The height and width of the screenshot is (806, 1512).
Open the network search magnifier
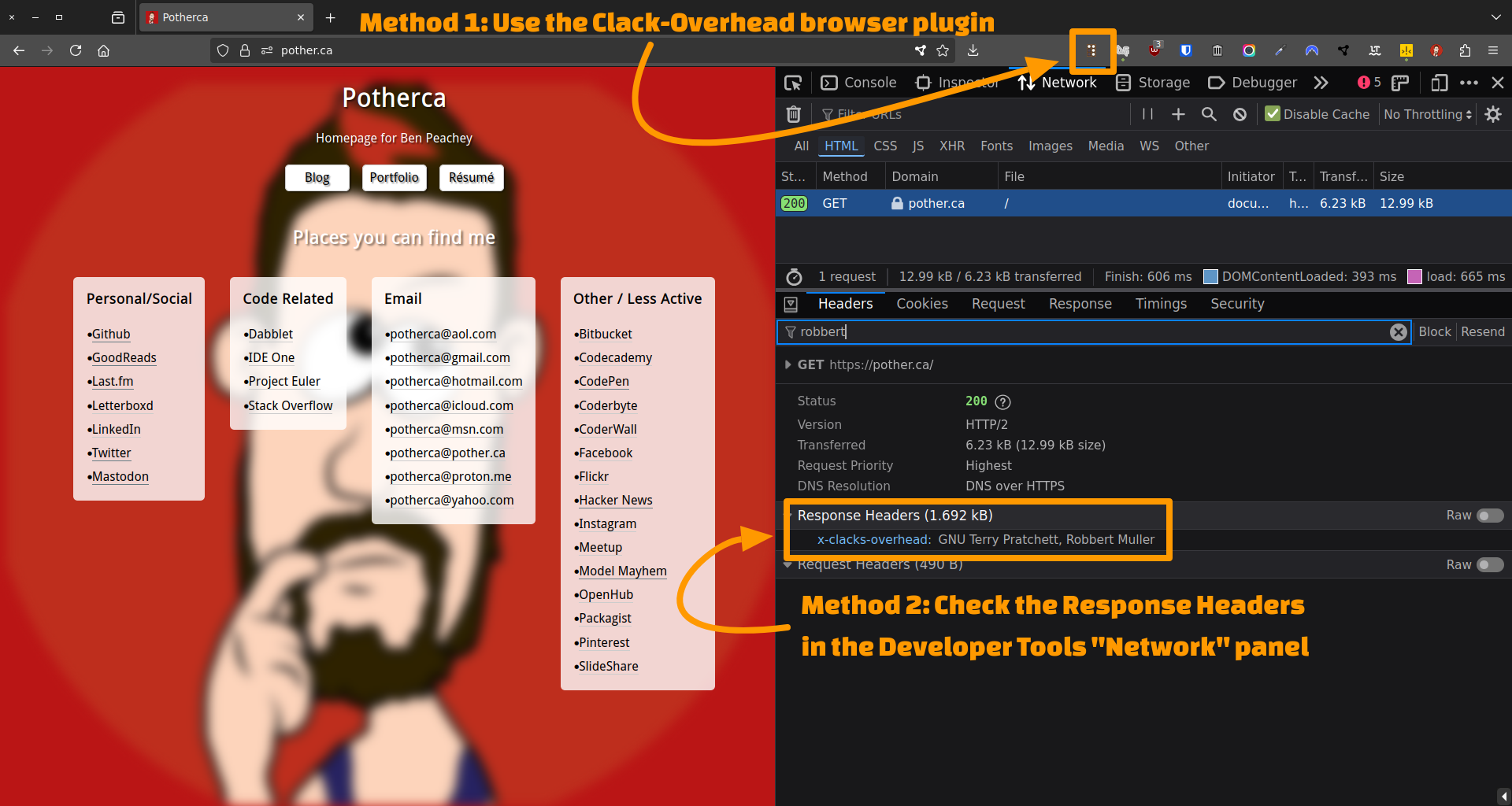(x=1209, y=114)
